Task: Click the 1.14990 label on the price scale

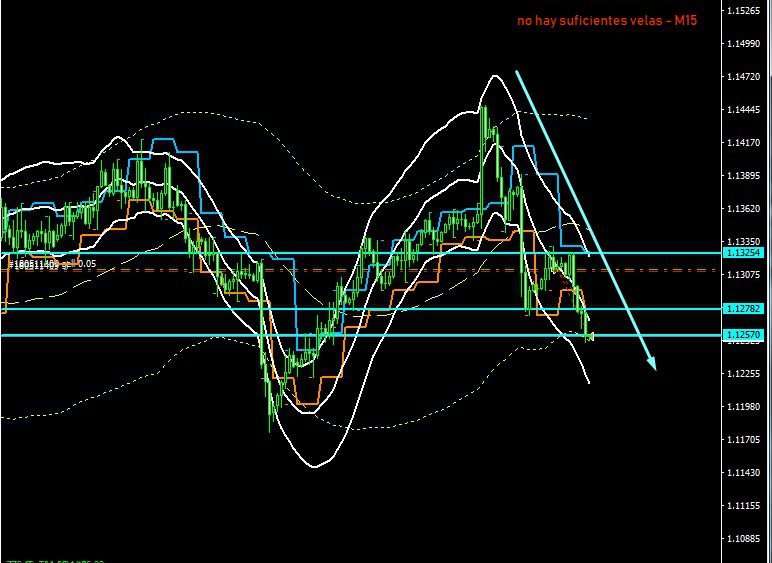Action: 746,44
